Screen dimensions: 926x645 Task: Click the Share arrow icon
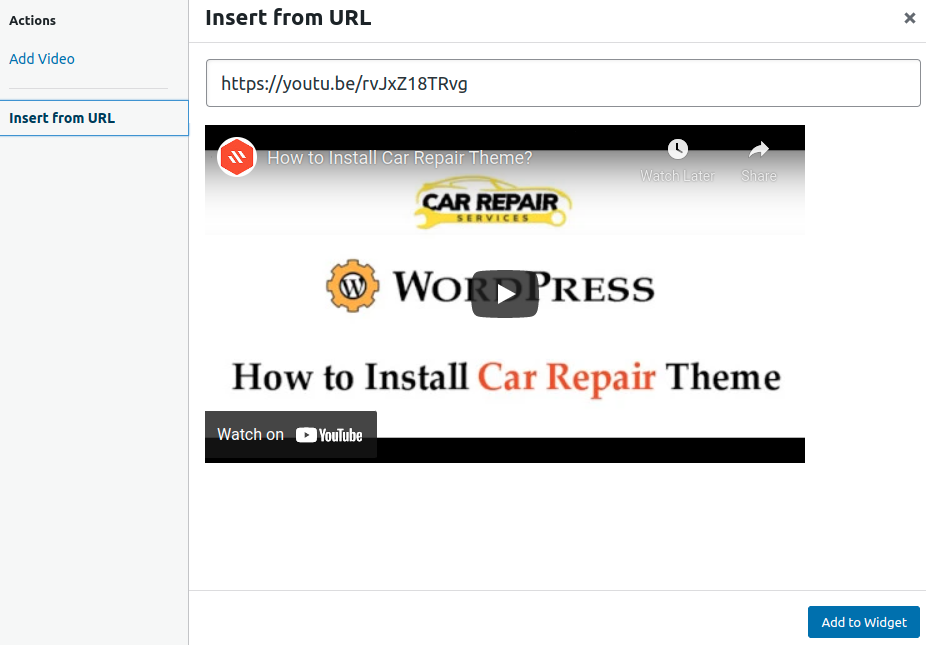758,149
